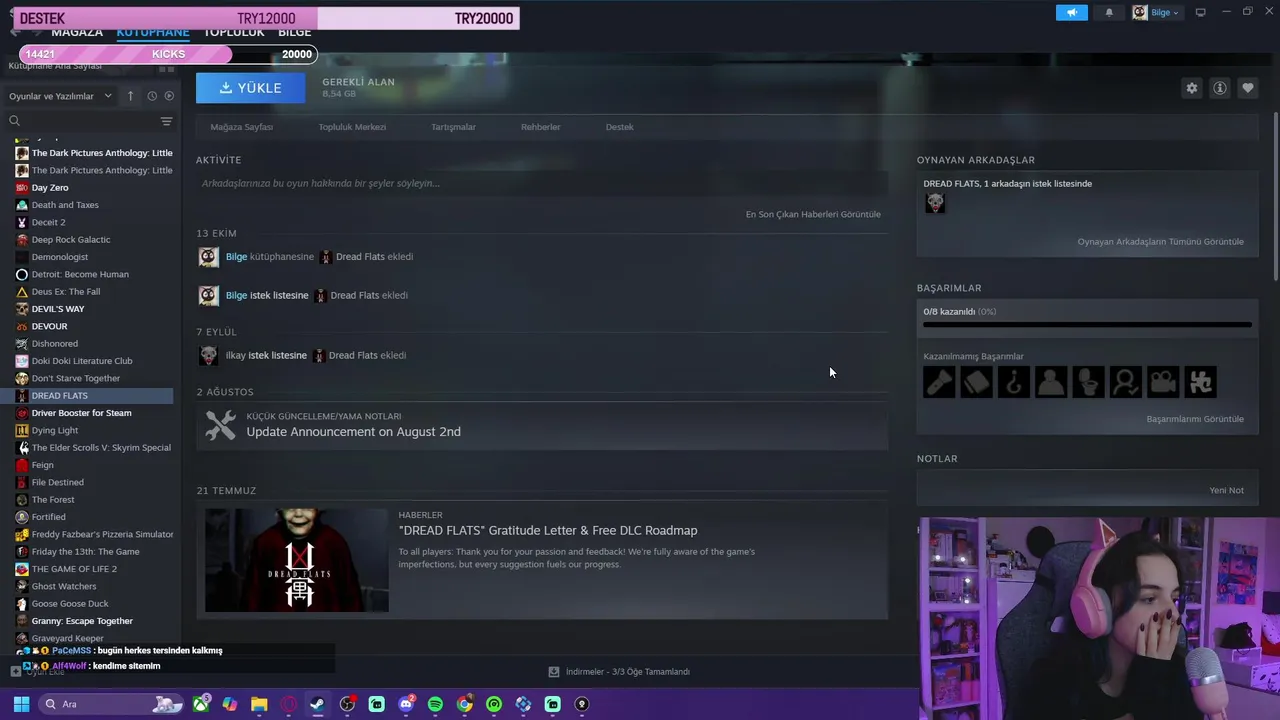
Task: Open the Destek tab
Action: (x=619, y=127)
